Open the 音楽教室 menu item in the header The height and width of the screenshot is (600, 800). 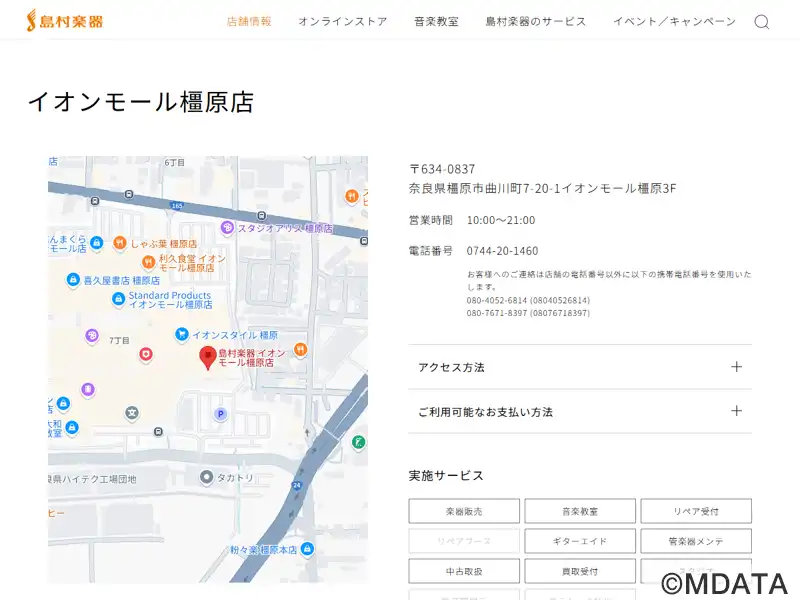click(436, 21)
